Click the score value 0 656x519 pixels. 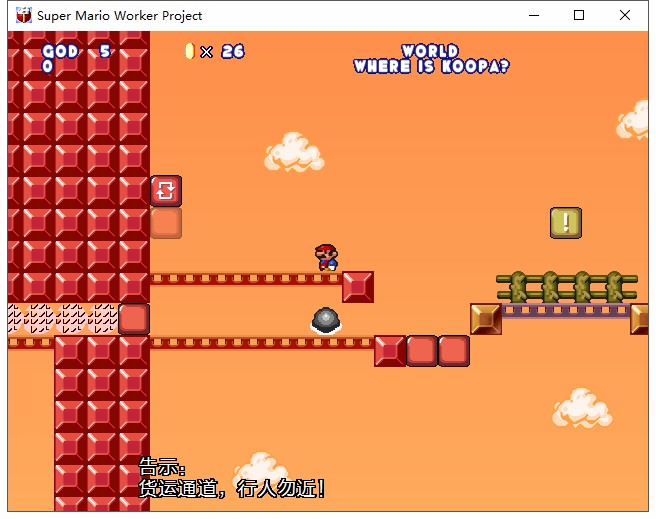click(x=48, y=66)
